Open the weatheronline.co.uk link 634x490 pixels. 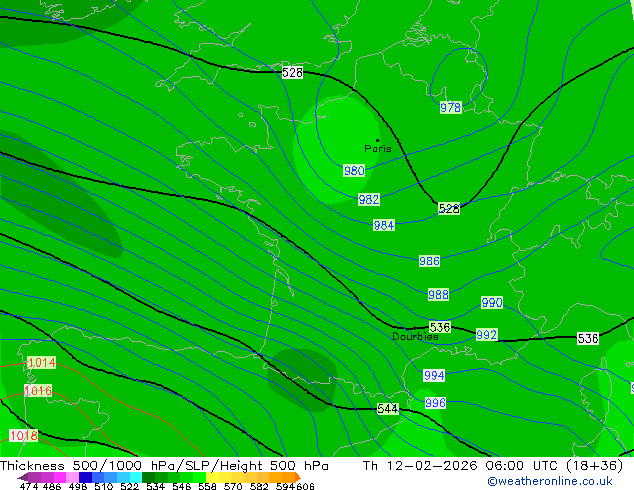pos(549,481)
